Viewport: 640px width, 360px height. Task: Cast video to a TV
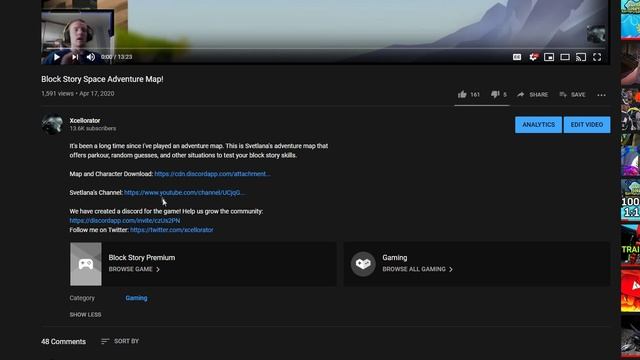click(581, 57)
